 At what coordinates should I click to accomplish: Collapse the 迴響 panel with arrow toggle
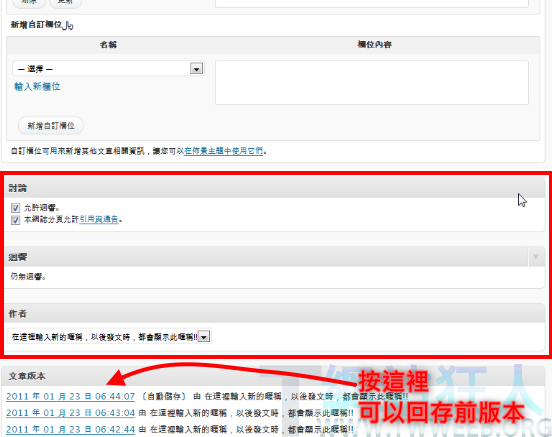click(536, 257)
